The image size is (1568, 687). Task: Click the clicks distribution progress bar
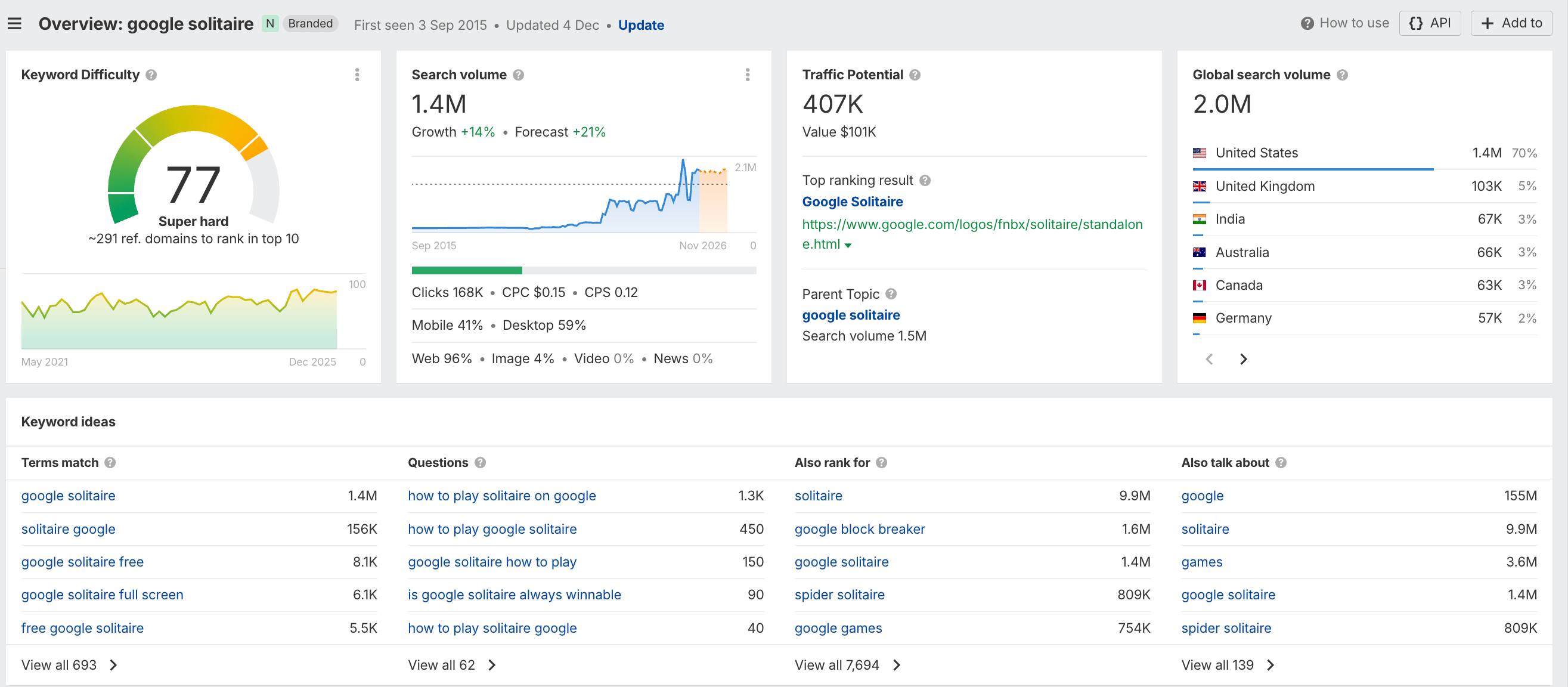click(584, 270)
